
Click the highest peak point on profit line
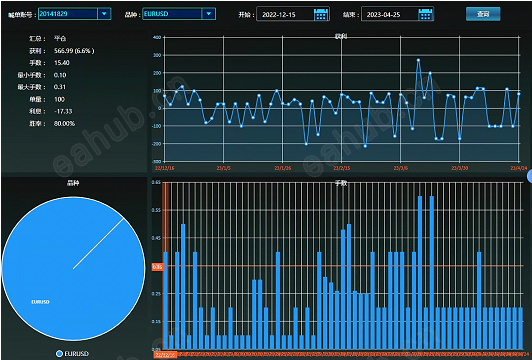click(x=418, y=60)
